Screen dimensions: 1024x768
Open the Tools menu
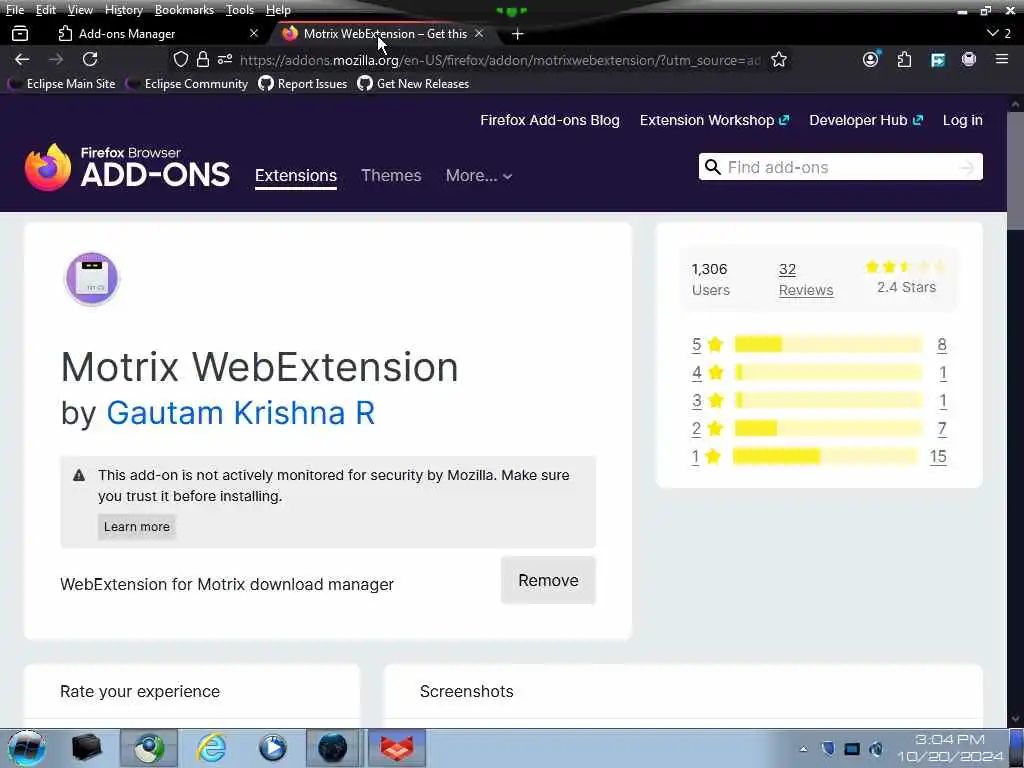coord(240,10)
